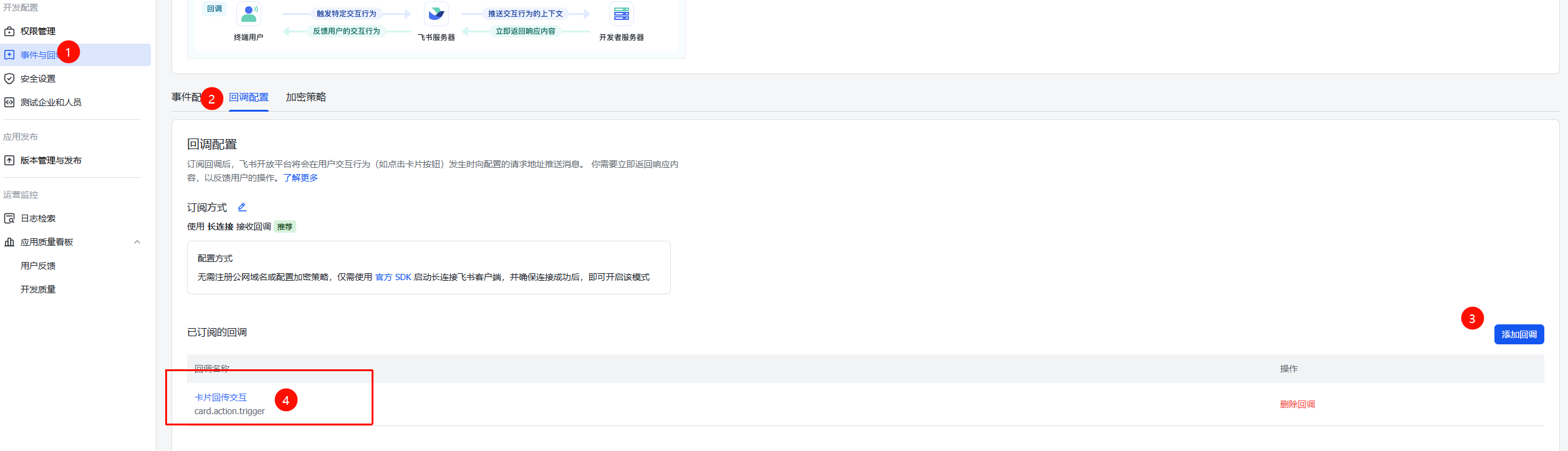Open the 官方 SDK link

(393, 277)
